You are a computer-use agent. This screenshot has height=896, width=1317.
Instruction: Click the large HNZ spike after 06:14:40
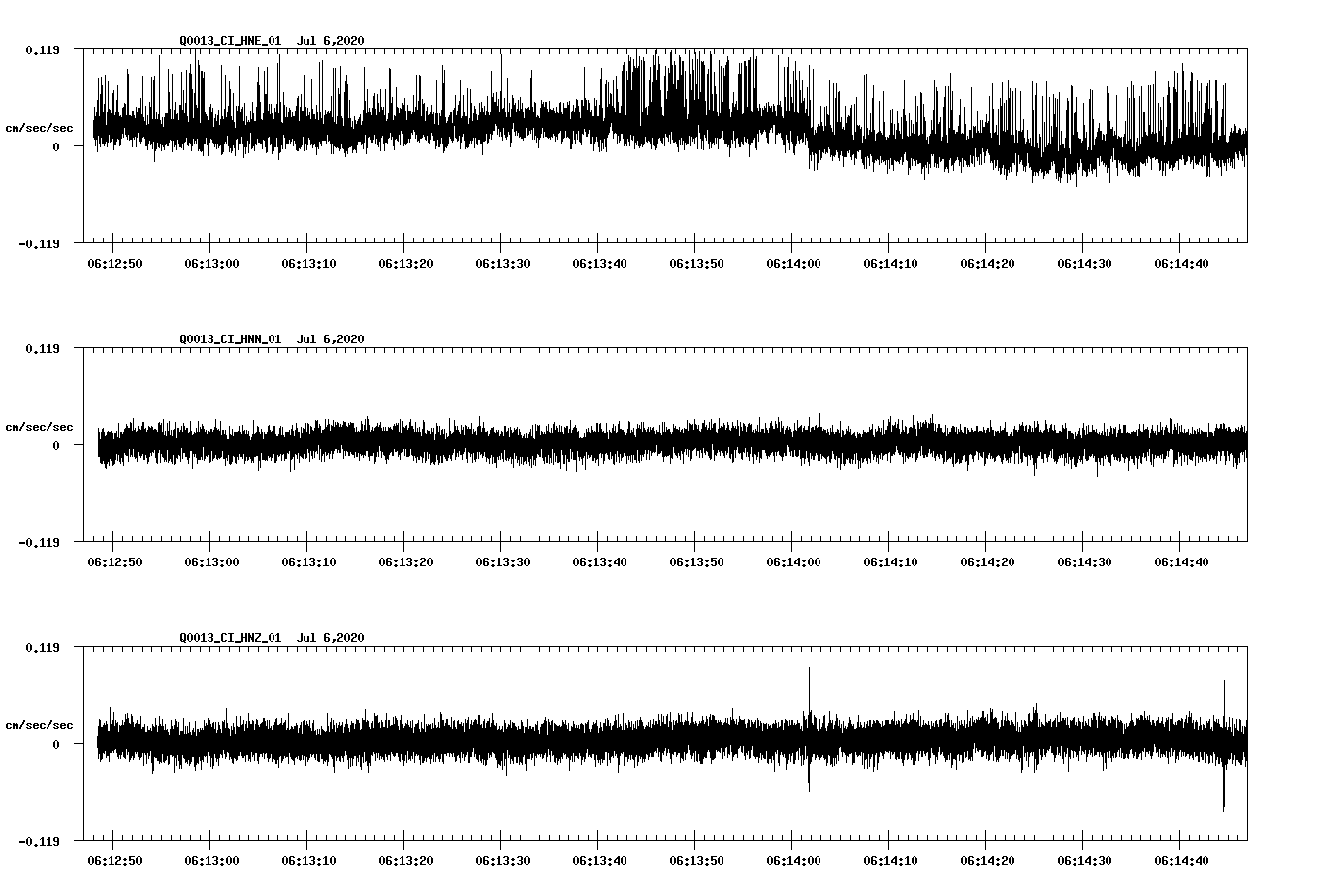coord(1224,745)
